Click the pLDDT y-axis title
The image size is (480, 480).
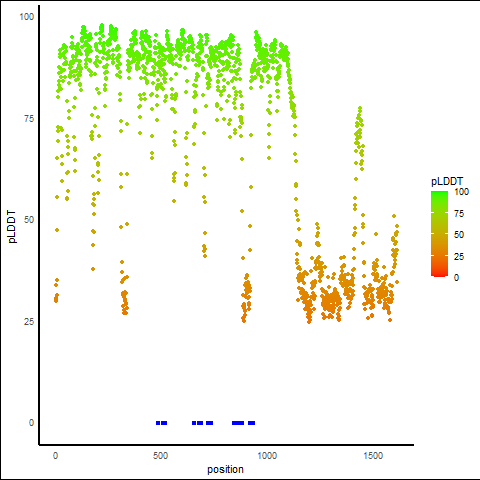click(x=12, y=227)
